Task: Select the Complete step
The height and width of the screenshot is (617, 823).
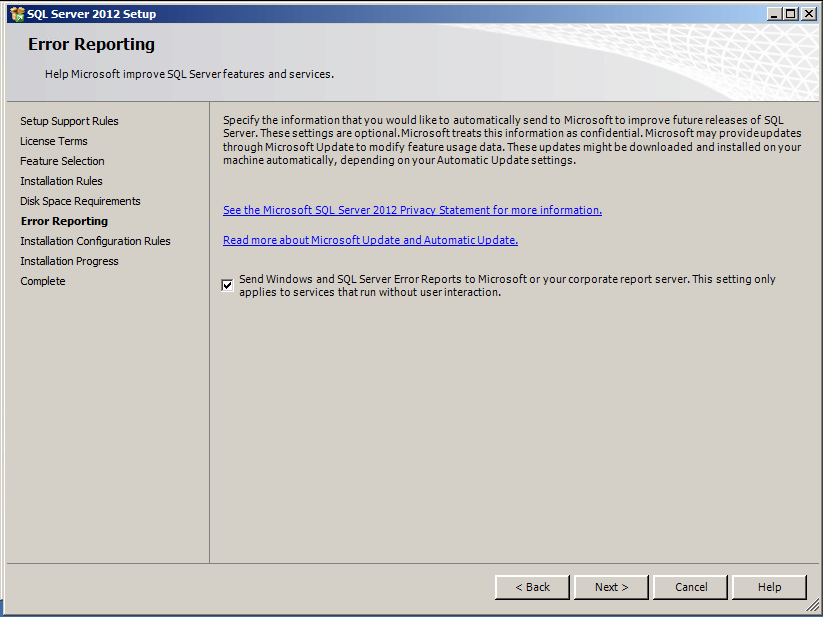Action: (43, 281)
